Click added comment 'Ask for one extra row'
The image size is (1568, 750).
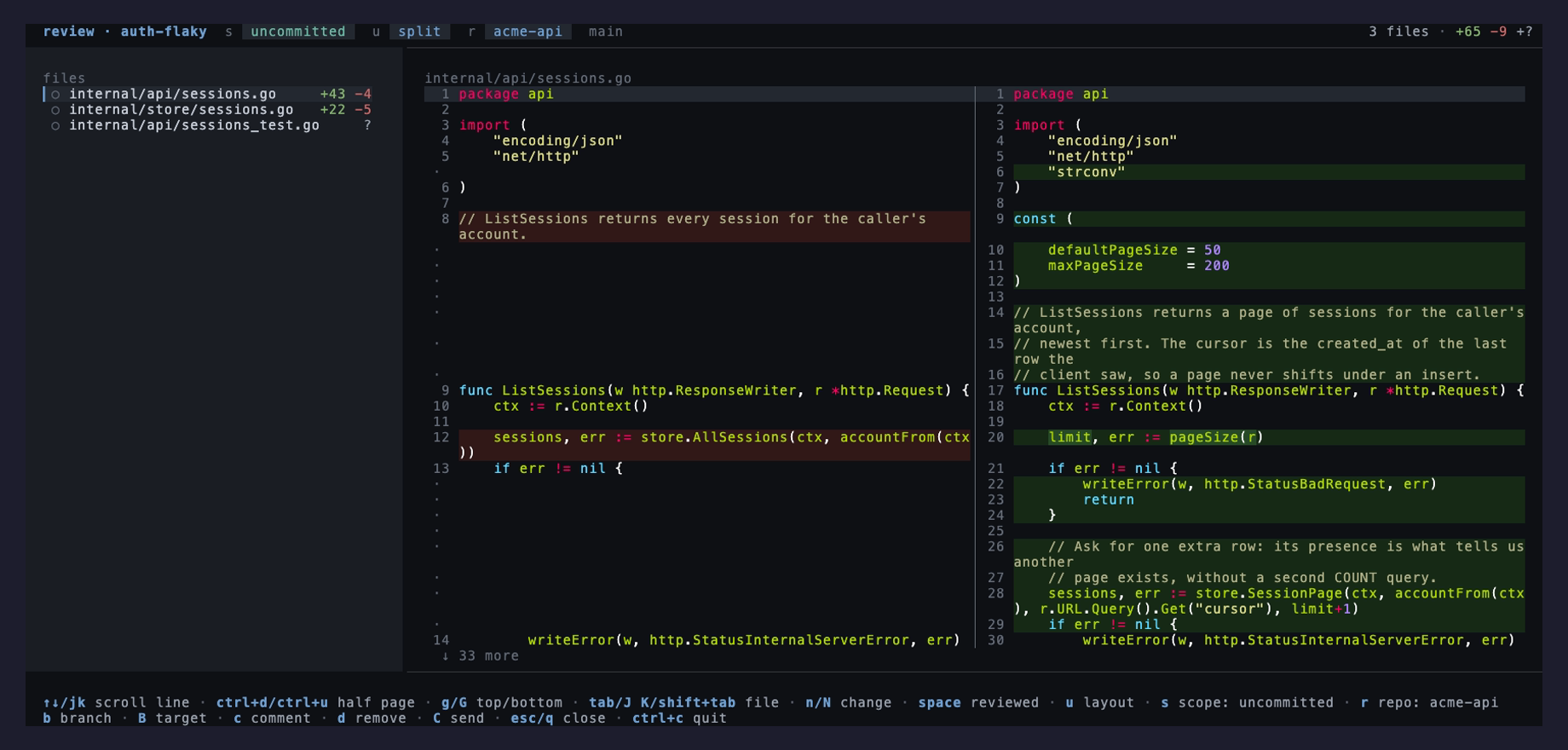tap(1269, 555)
